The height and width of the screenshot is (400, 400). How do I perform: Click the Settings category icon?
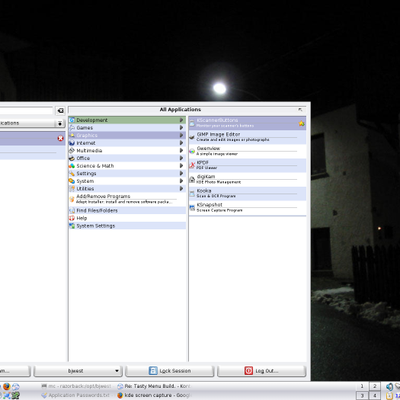click(x=72, y=174)
